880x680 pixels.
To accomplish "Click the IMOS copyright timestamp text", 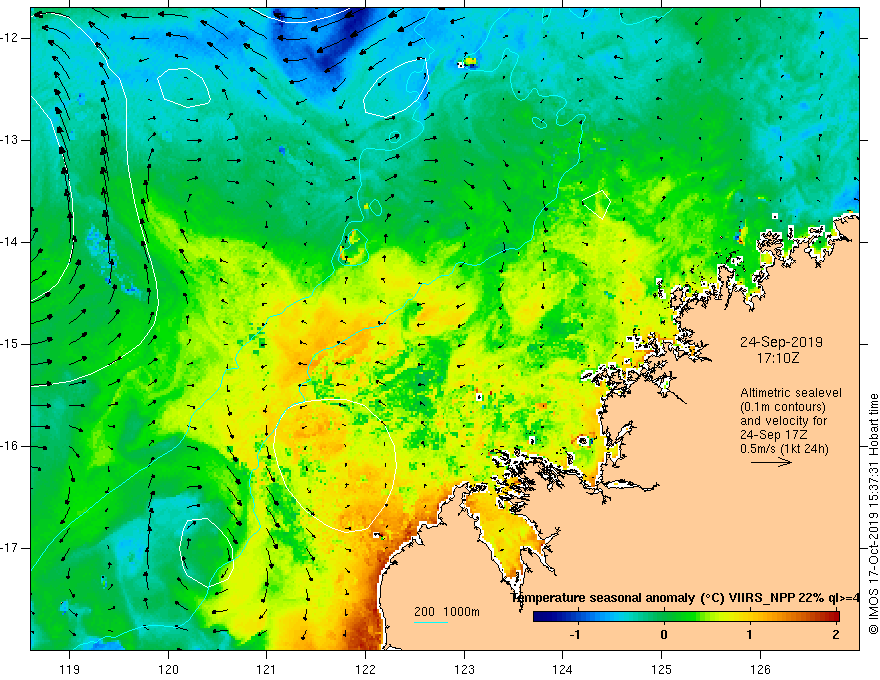I will click(x=873, y=514).
